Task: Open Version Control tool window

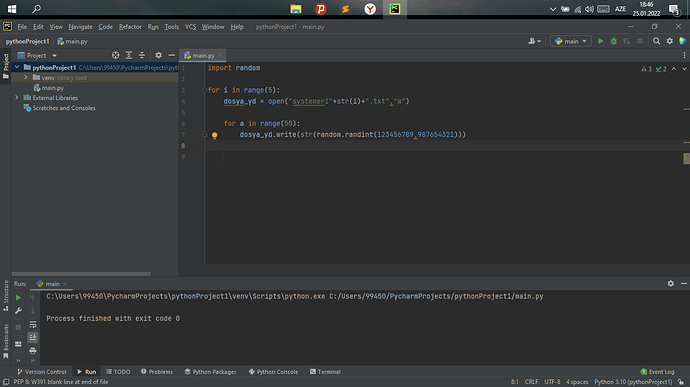Action: point(41,372)
